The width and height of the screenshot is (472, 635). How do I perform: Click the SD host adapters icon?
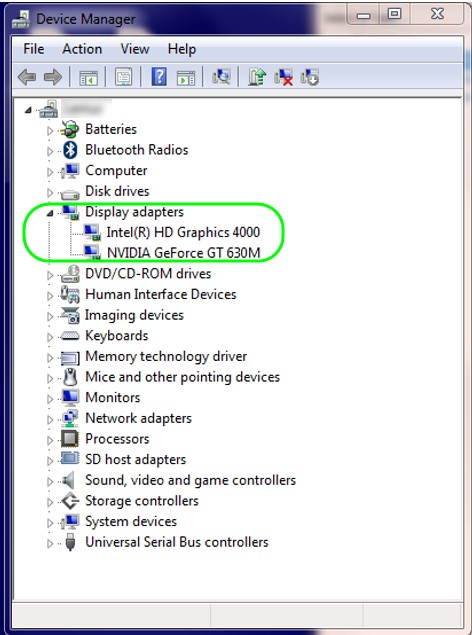pos(70,459)
